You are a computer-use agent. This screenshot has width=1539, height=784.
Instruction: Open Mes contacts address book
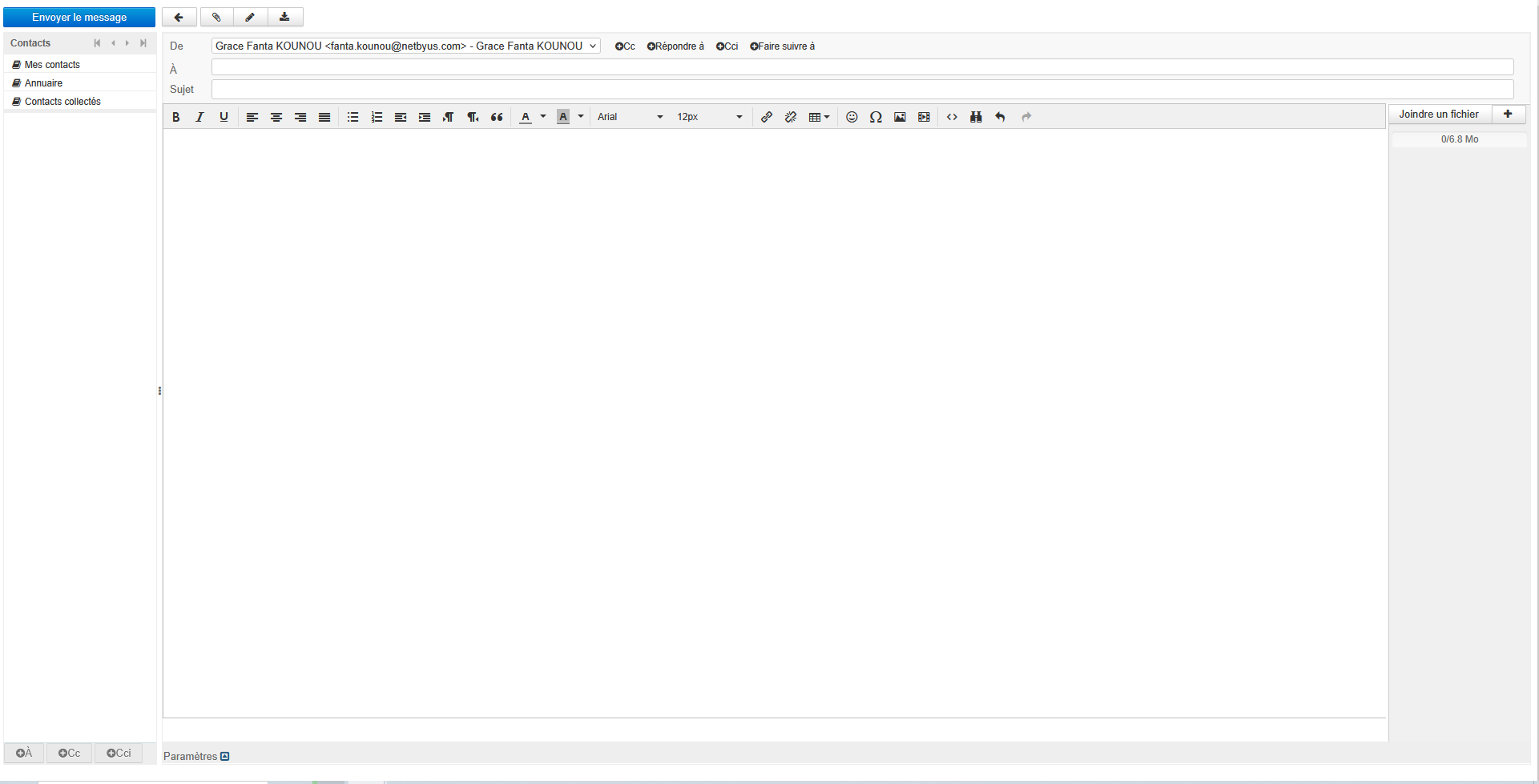pyautogui.click(x=52, y=65)
